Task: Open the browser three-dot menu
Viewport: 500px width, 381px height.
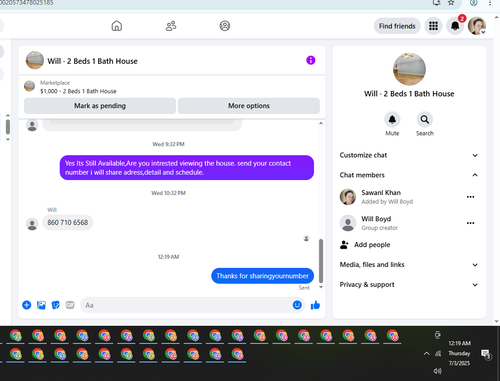Action: (x=490, y=3)
